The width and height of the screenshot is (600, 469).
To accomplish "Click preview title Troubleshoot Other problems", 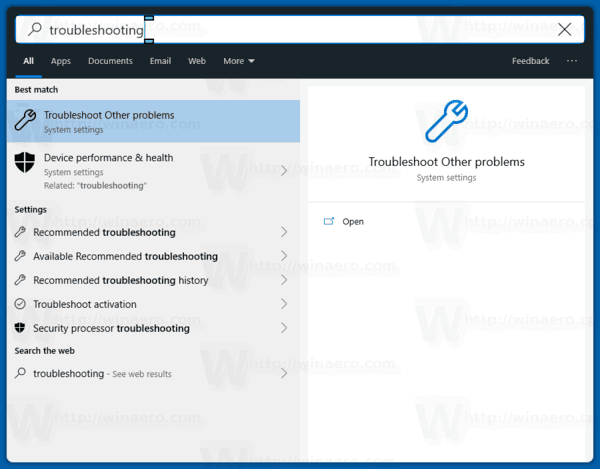I will pos(446,162).
